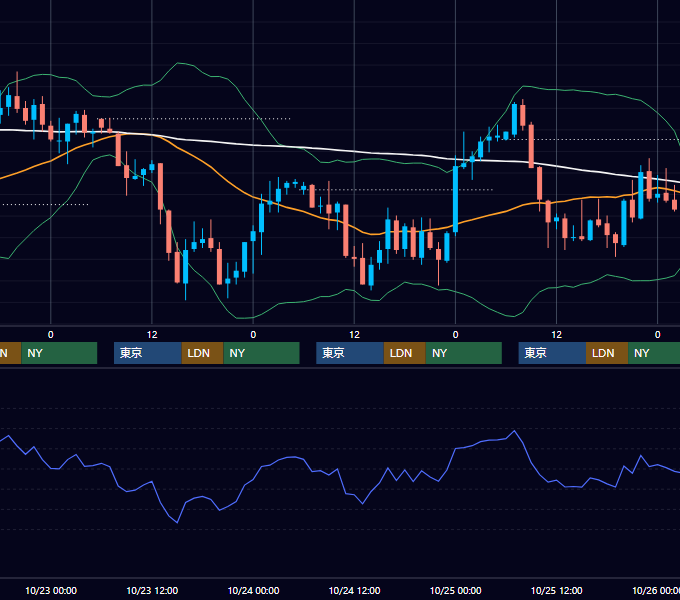Click hour label 12 above 10/24 東京 block
This screenshot has width=680, height=600.
coord(354,335)
